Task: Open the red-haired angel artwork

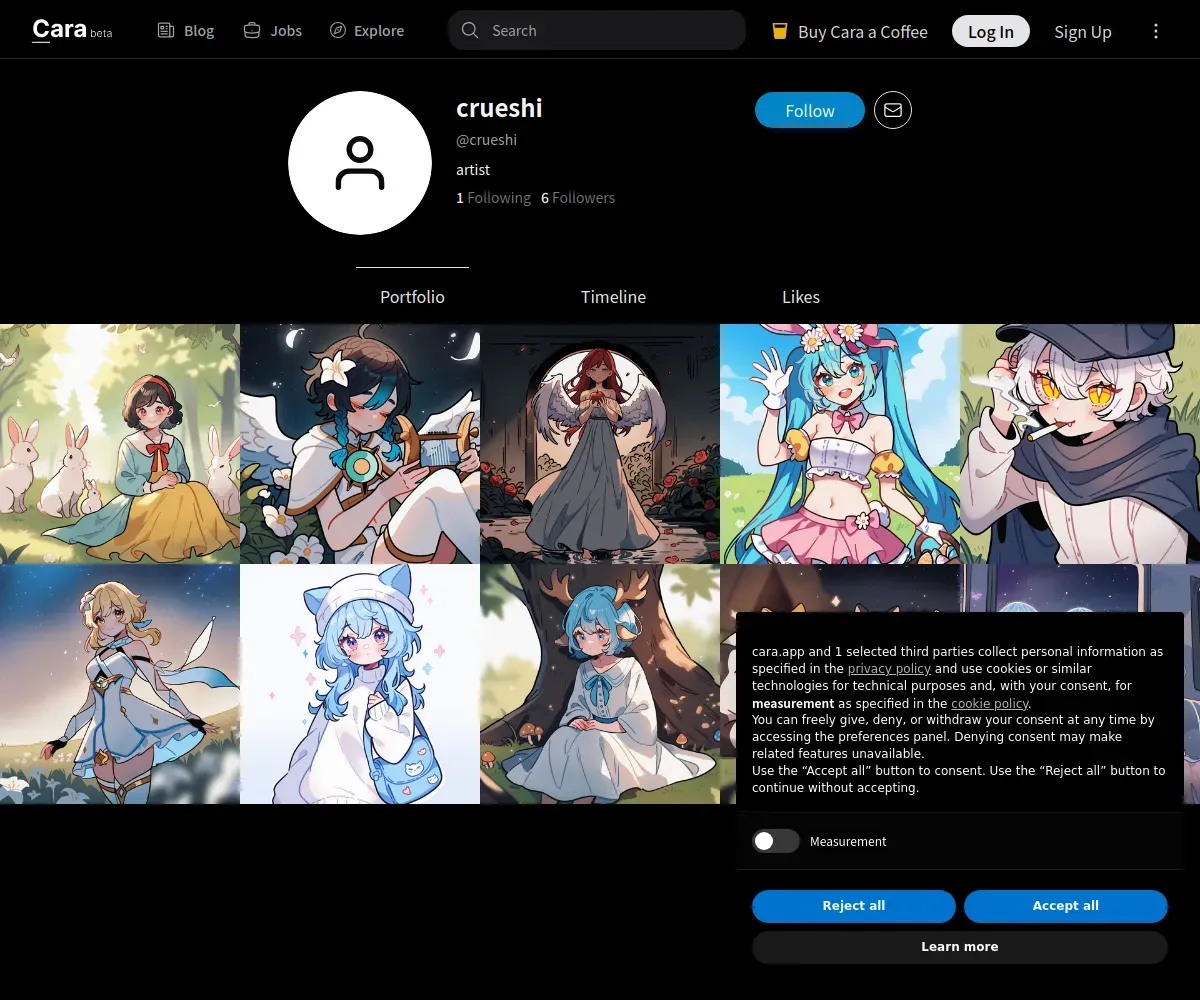Action: (x=600, y=444)
